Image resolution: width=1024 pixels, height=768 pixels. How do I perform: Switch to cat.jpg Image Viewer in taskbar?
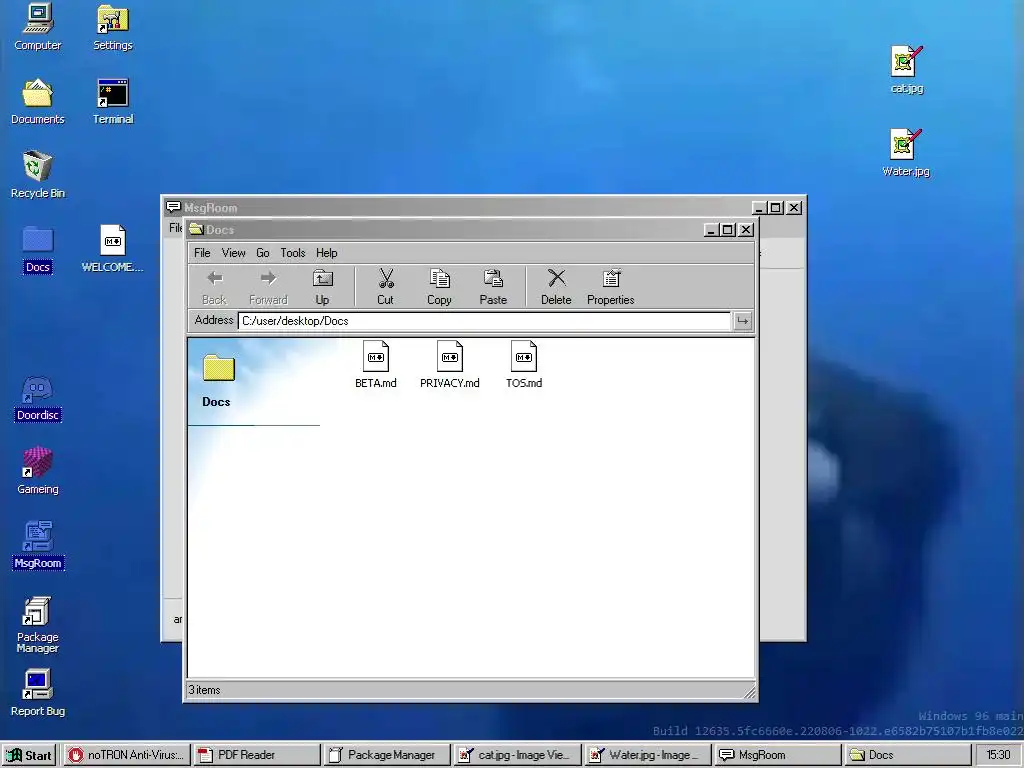click(x=517, y=755)
